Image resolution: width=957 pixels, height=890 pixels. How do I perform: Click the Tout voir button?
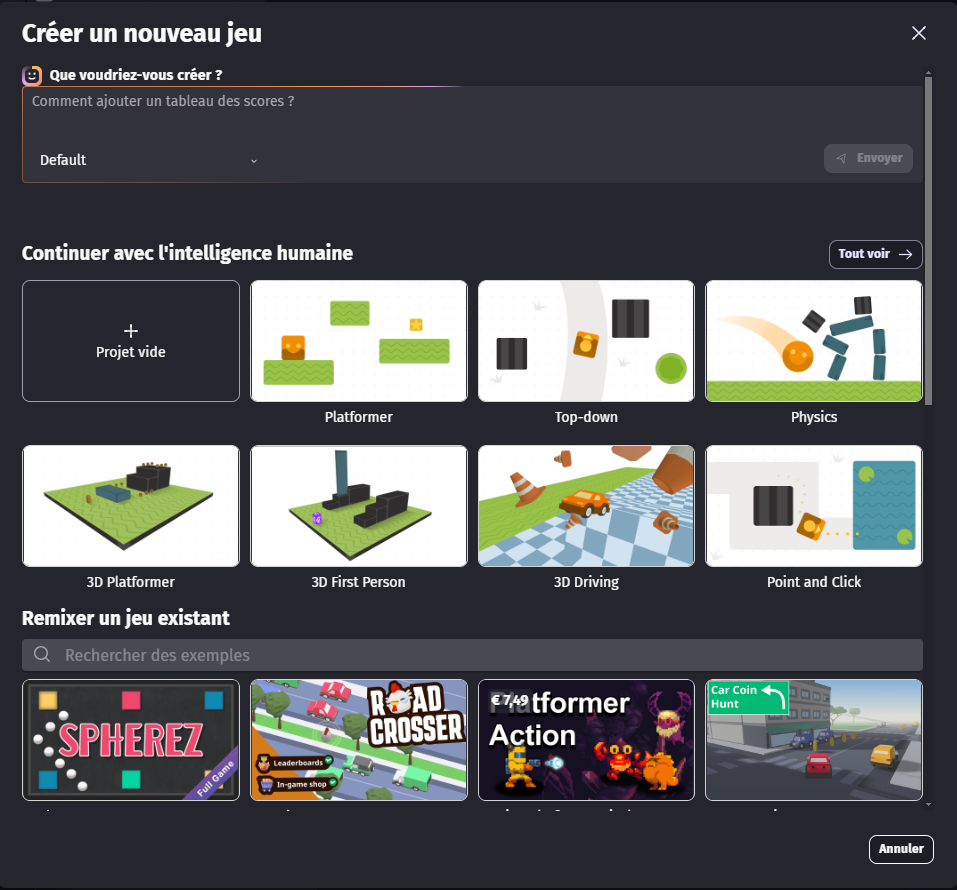(875, 254)
